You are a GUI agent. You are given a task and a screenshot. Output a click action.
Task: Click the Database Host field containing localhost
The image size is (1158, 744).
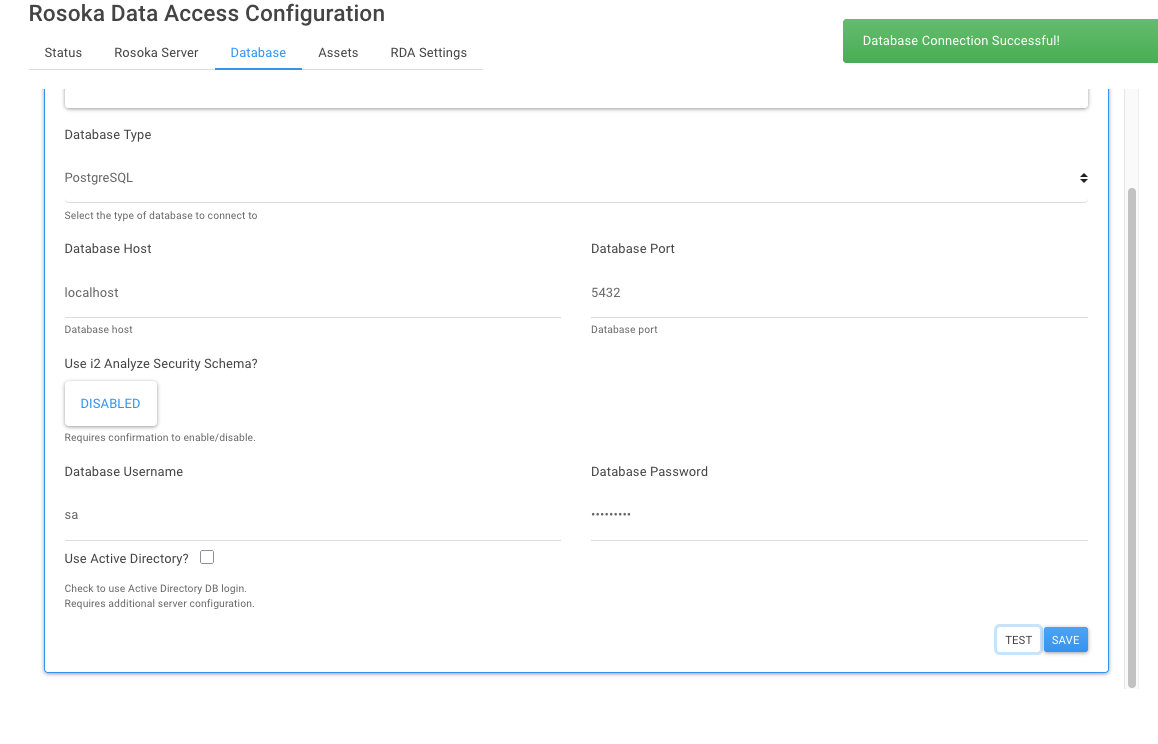click(x=312, y=293)
